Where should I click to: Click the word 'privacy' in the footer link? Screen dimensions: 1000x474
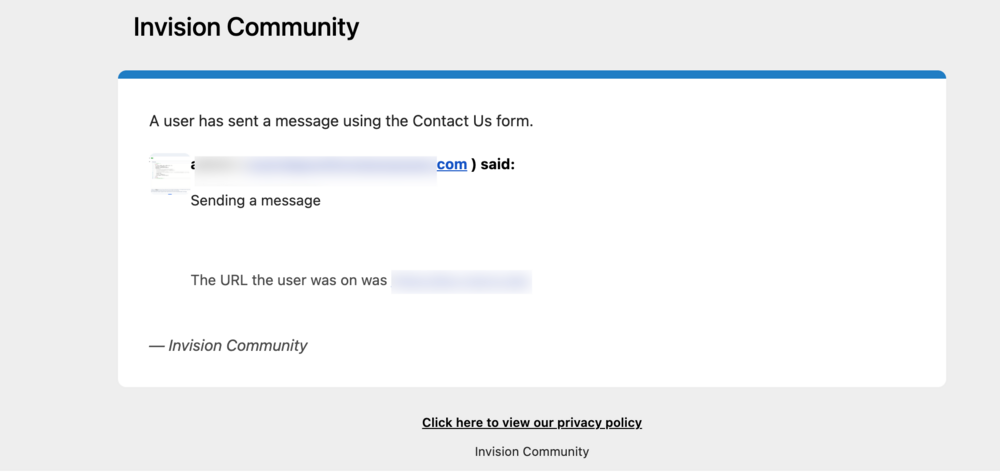coord(578,422)
